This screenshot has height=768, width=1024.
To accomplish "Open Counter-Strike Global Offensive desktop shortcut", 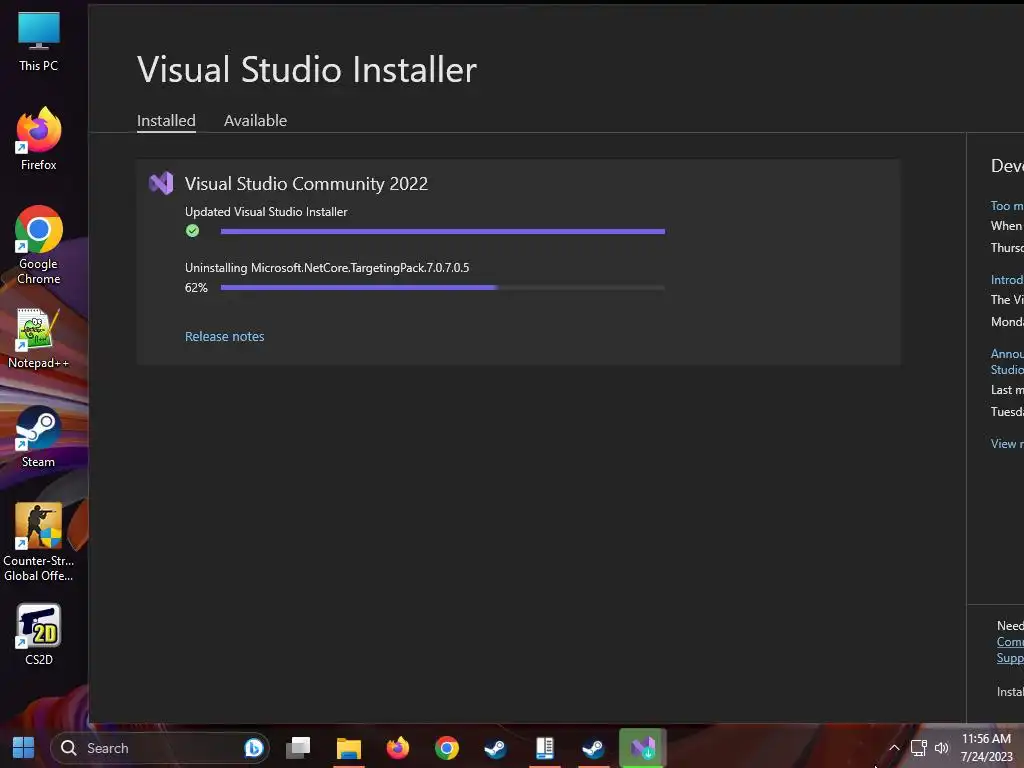I will (x=39, y=542).
